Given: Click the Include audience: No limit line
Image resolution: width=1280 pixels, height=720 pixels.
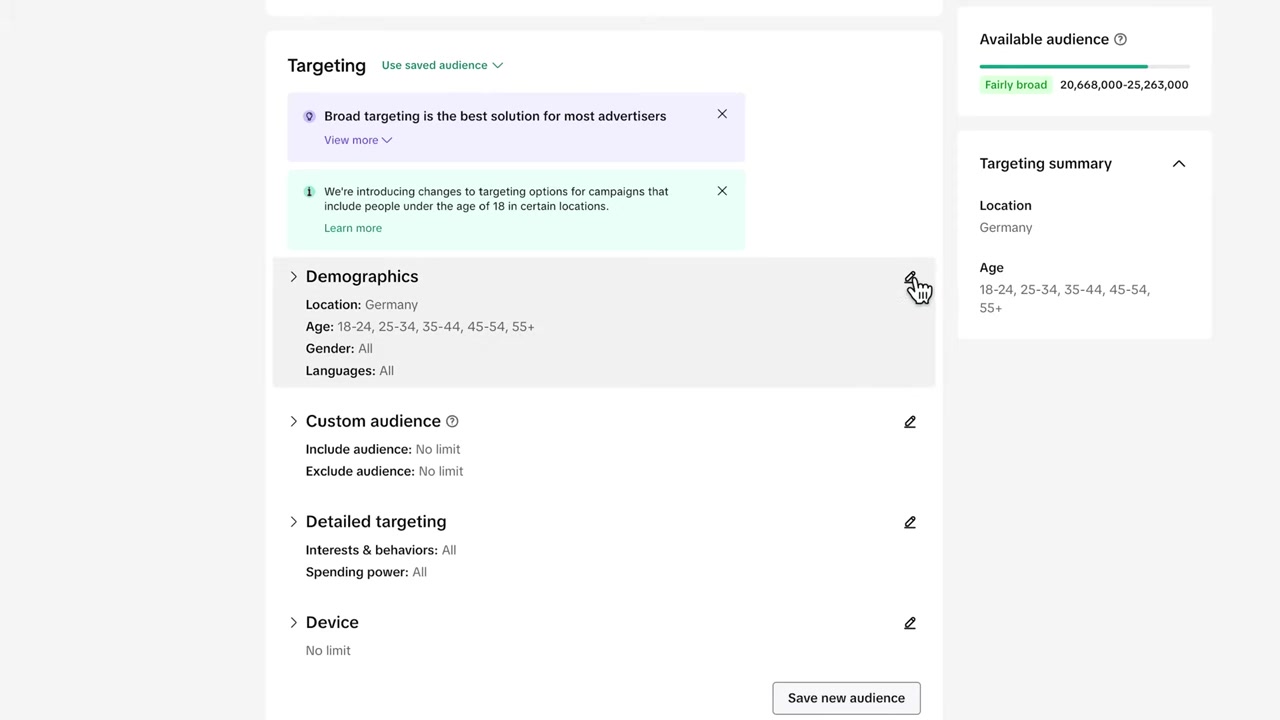Looking at the screenshot, I should (x=383, y=450).
